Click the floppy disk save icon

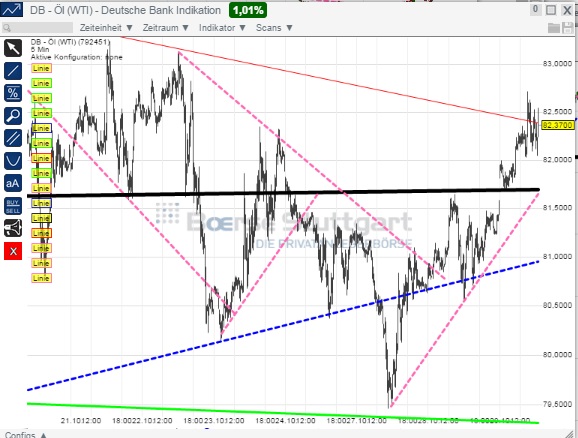click(x=568, y=28)
